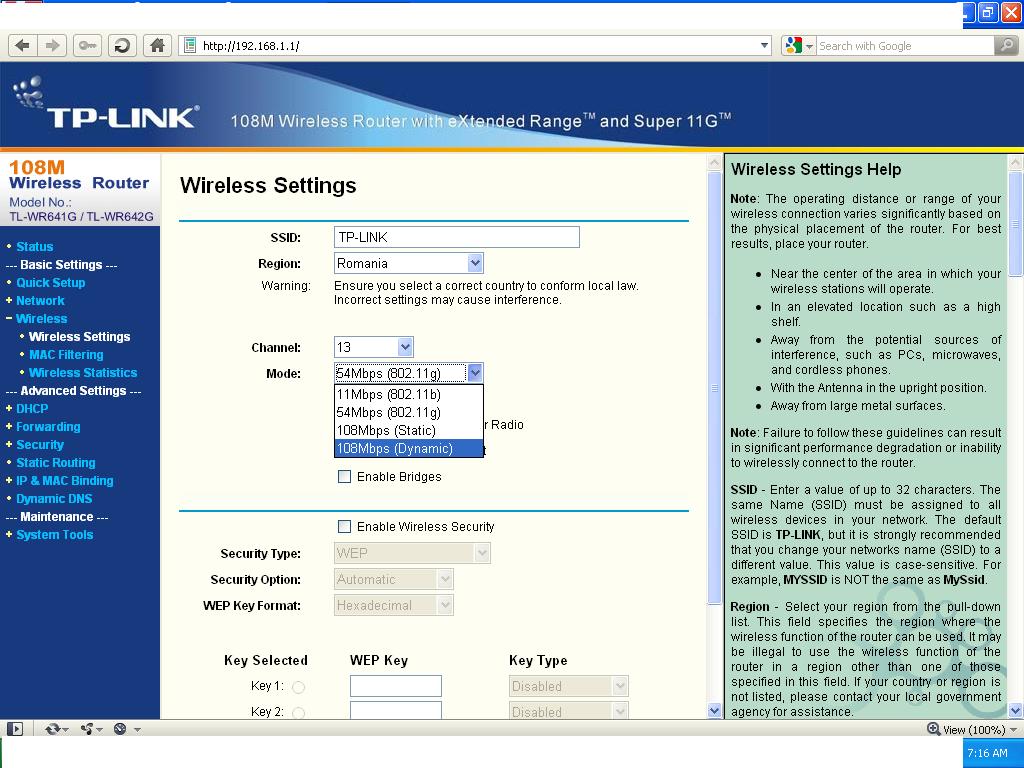Screen dimensions: 1024x768
Task: Click the 7:16 AM taskbar clock
Action: 987,753
